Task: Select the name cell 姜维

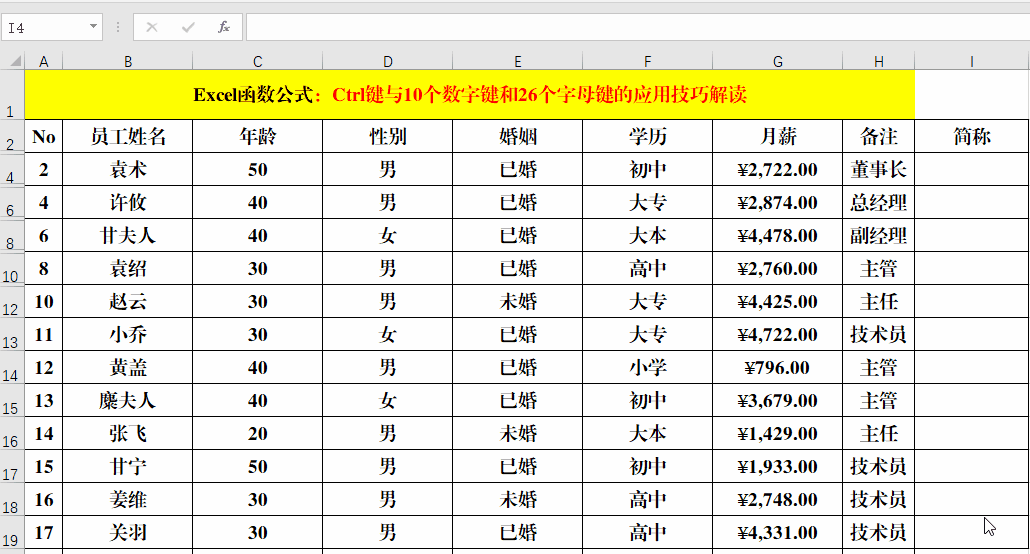Action: 127,499
